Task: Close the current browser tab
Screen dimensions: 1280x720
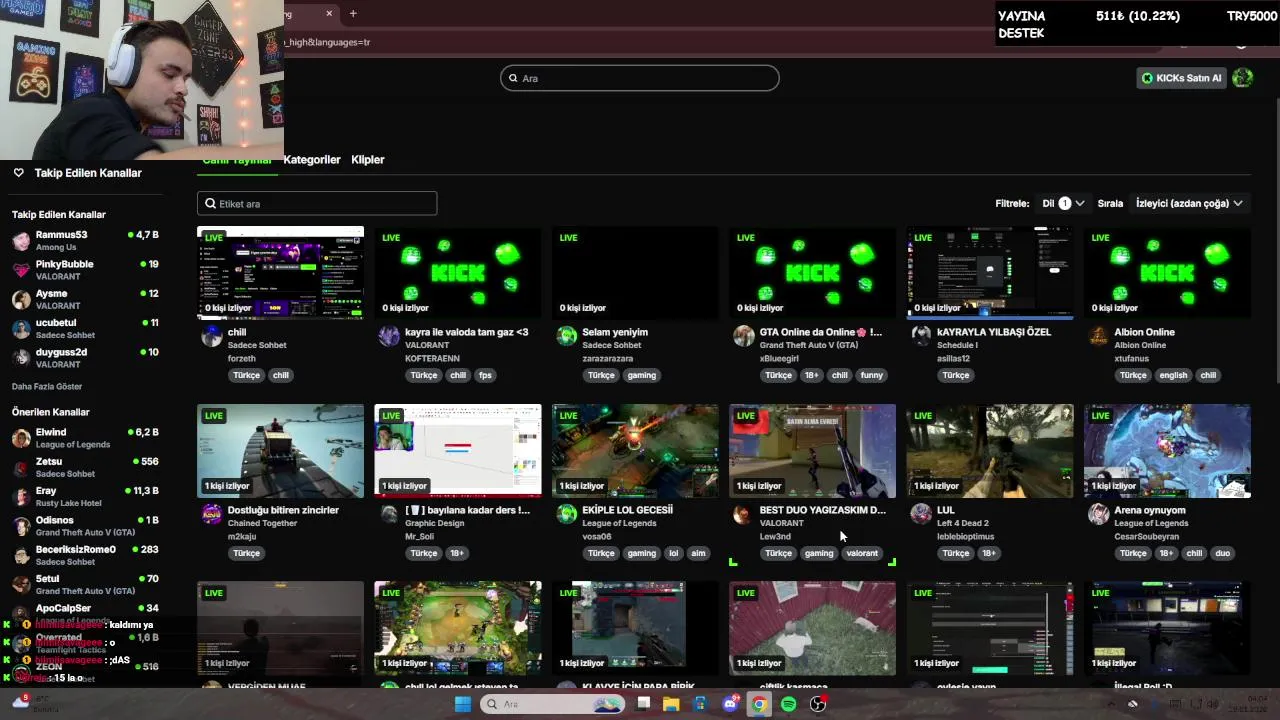Action: click(x=329, y=13)
